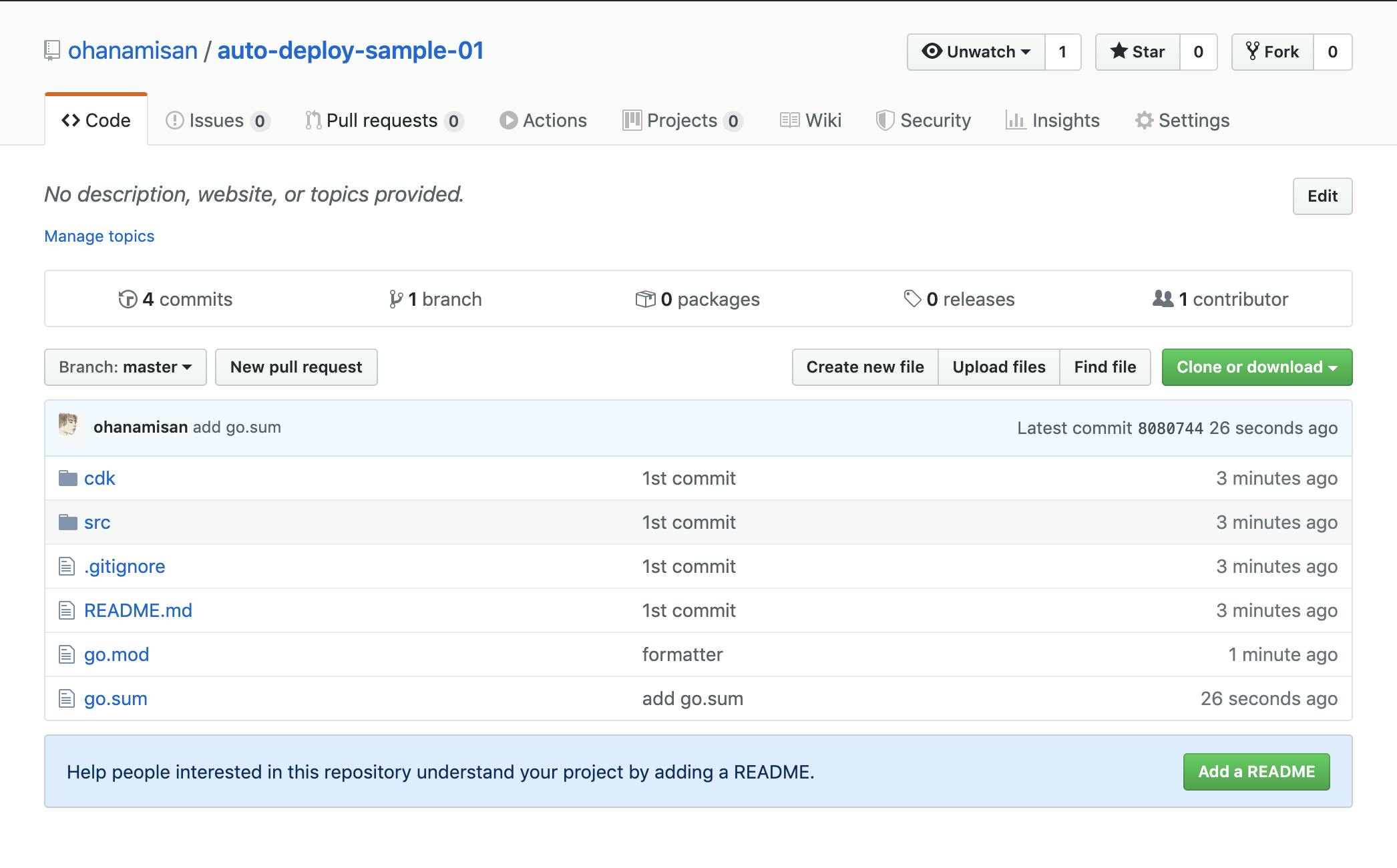Viewport: 1397px width, 868px height.
Task: Click the repository book icon beside ohanamisan
Action: coord(51,51)
